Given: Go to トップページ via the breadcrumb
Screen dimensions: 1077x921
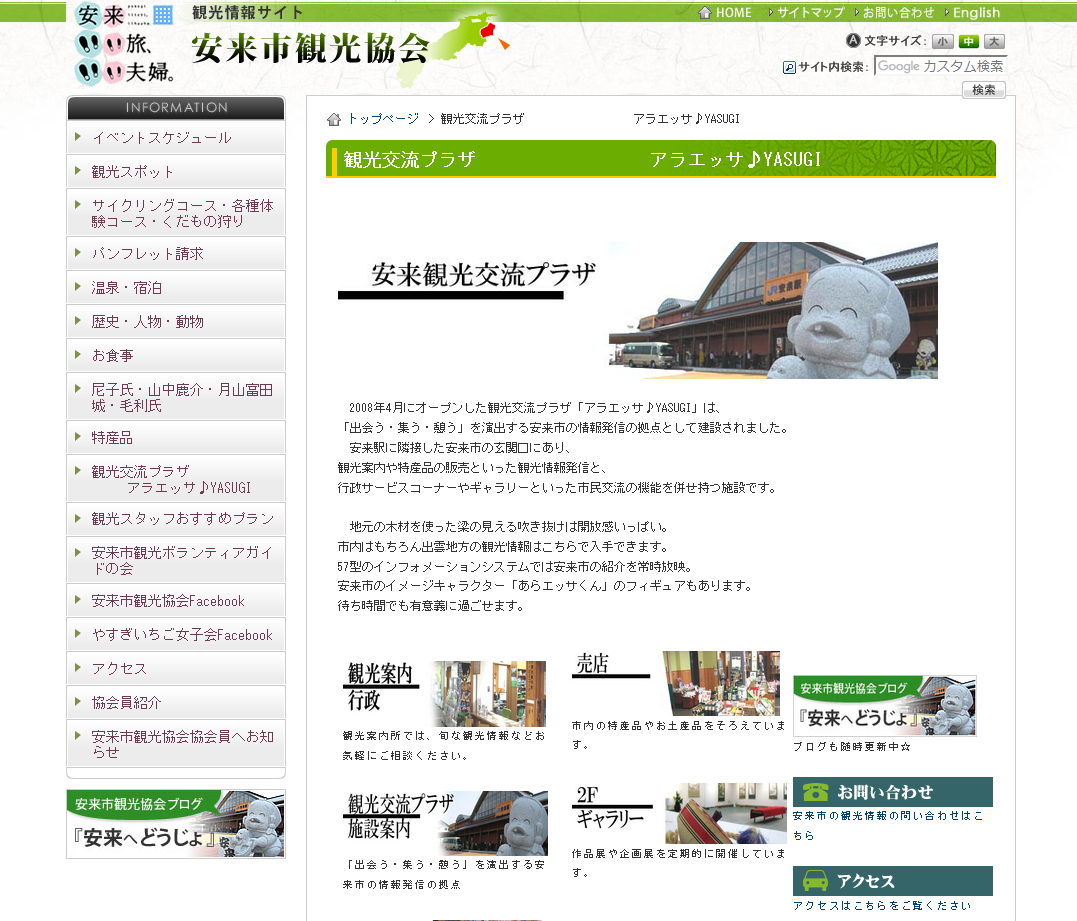Looking at the screenshot, I should [383, 119].
